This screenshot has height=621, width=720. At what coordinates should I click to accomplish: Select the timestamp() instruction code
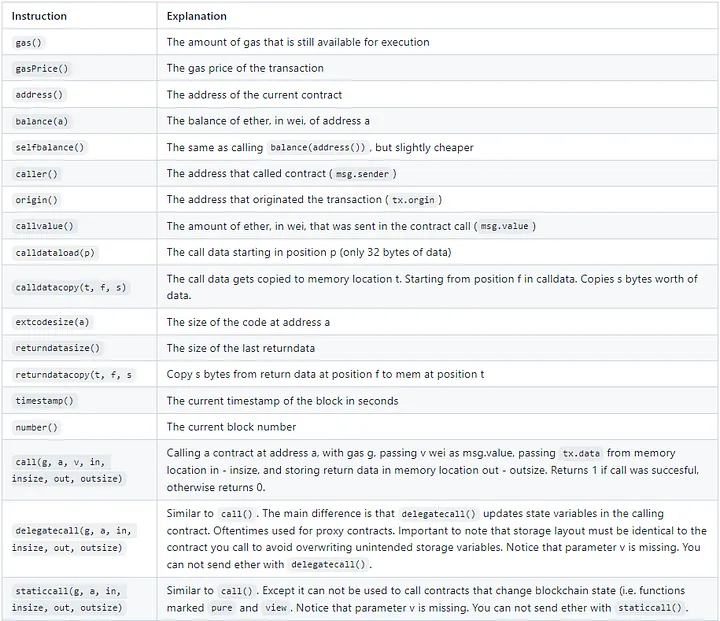coord(45,401)
